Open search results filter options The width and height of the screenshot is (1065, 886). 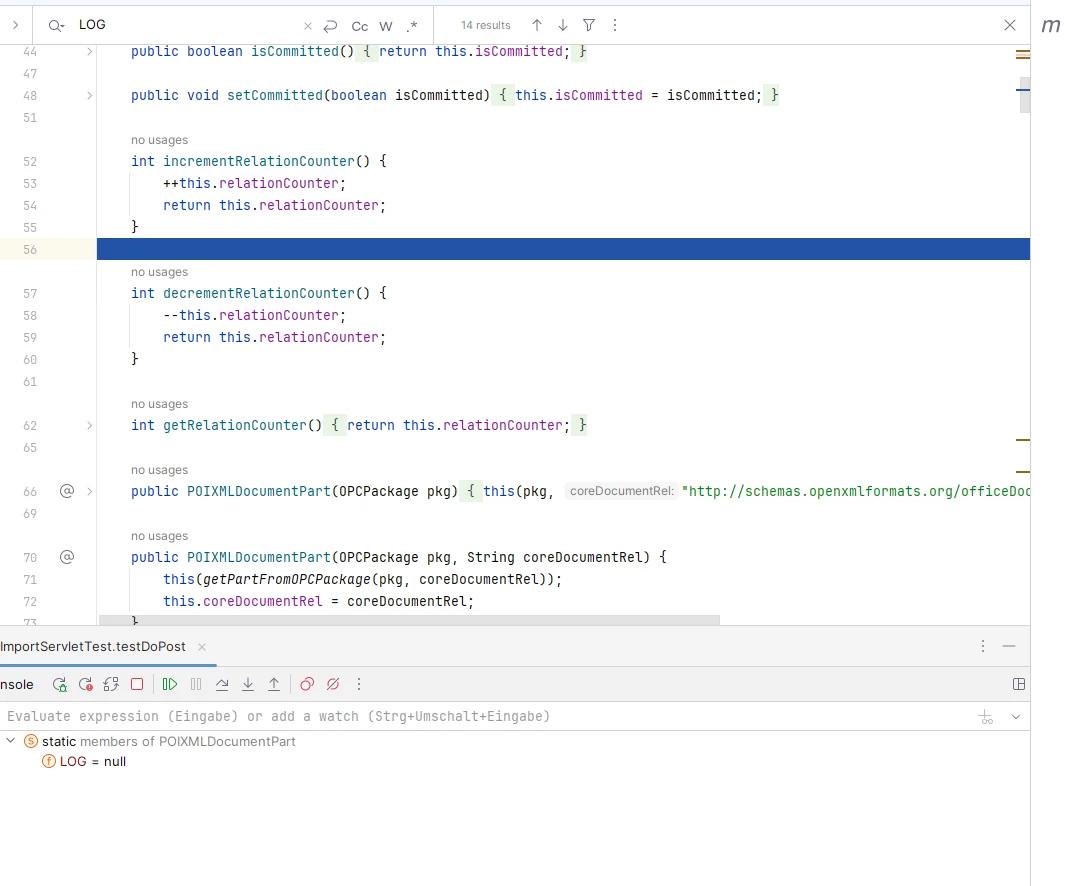[x=589, y=25]
